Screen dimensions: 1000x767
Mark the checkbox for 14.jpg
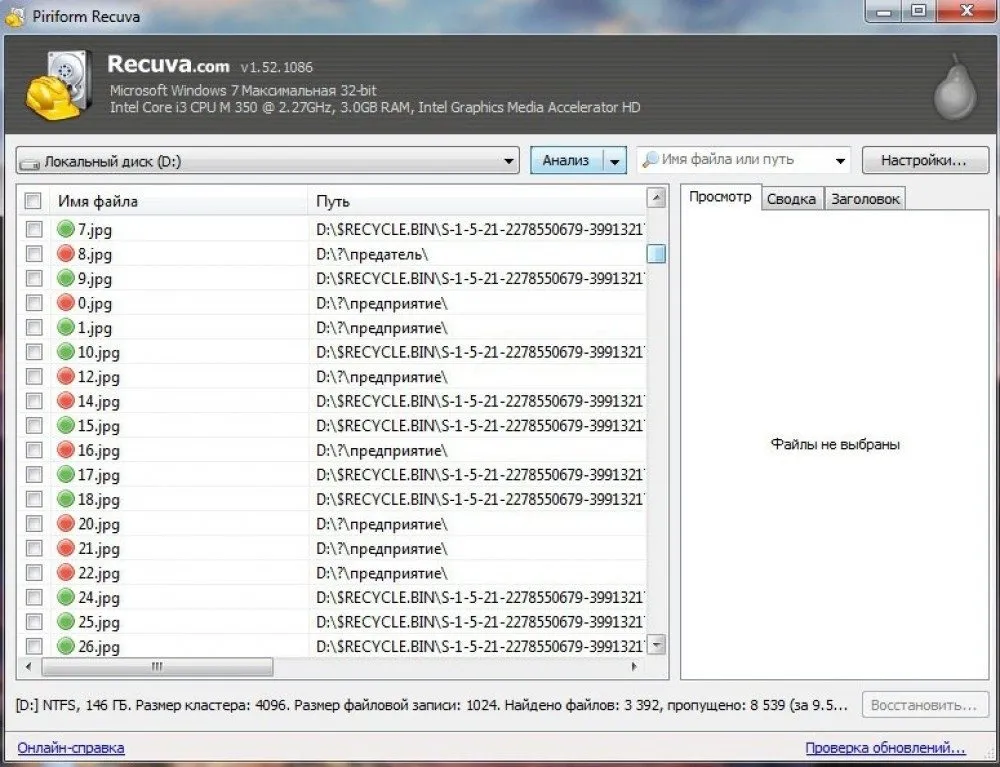tap(34, 401)
